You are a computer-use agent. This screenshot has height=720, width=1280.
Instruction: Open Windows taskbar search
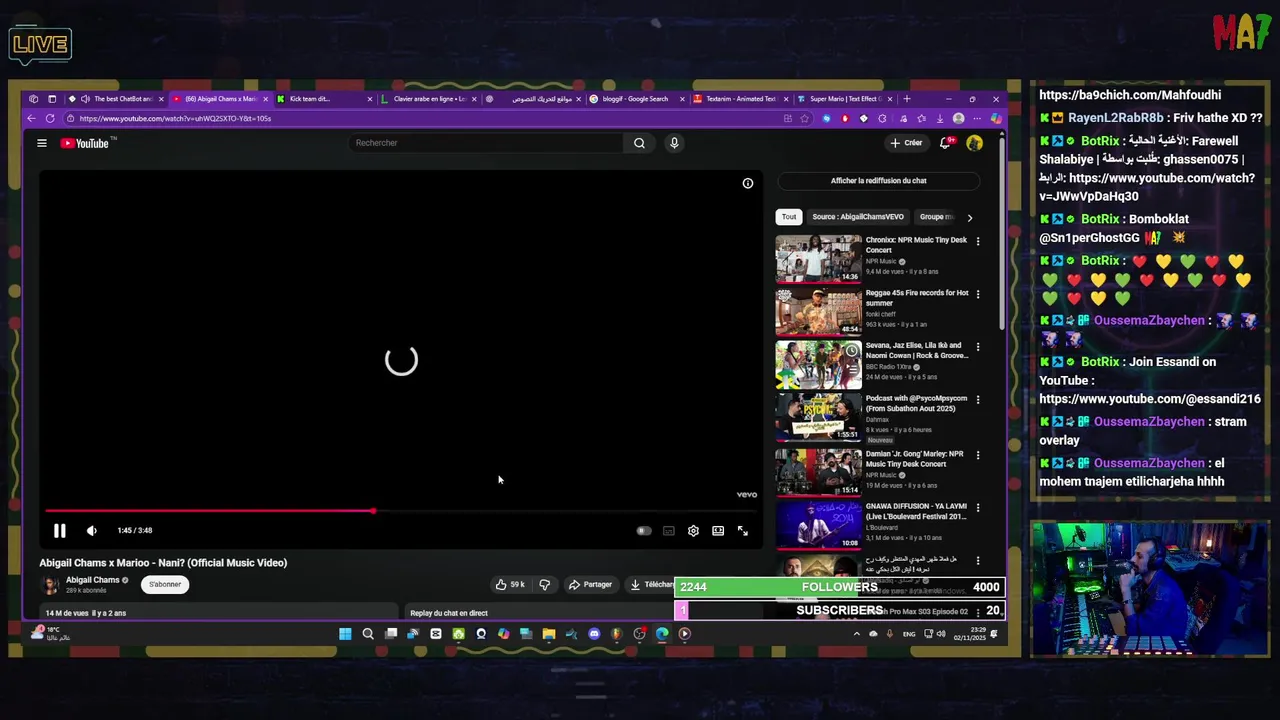[x=368, y=634]
